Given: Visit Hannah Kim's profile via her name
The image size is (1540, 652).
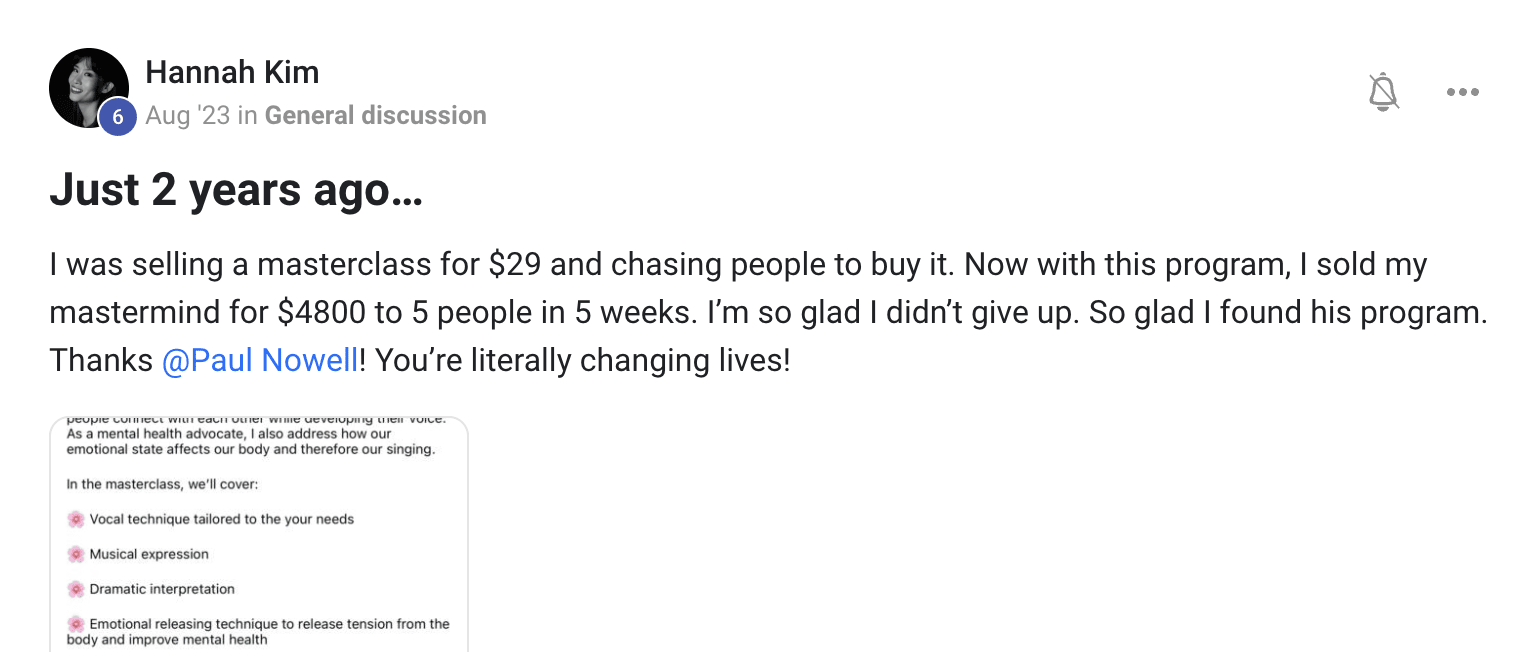Looking at the screenshot, I should (x=232, y=72).
